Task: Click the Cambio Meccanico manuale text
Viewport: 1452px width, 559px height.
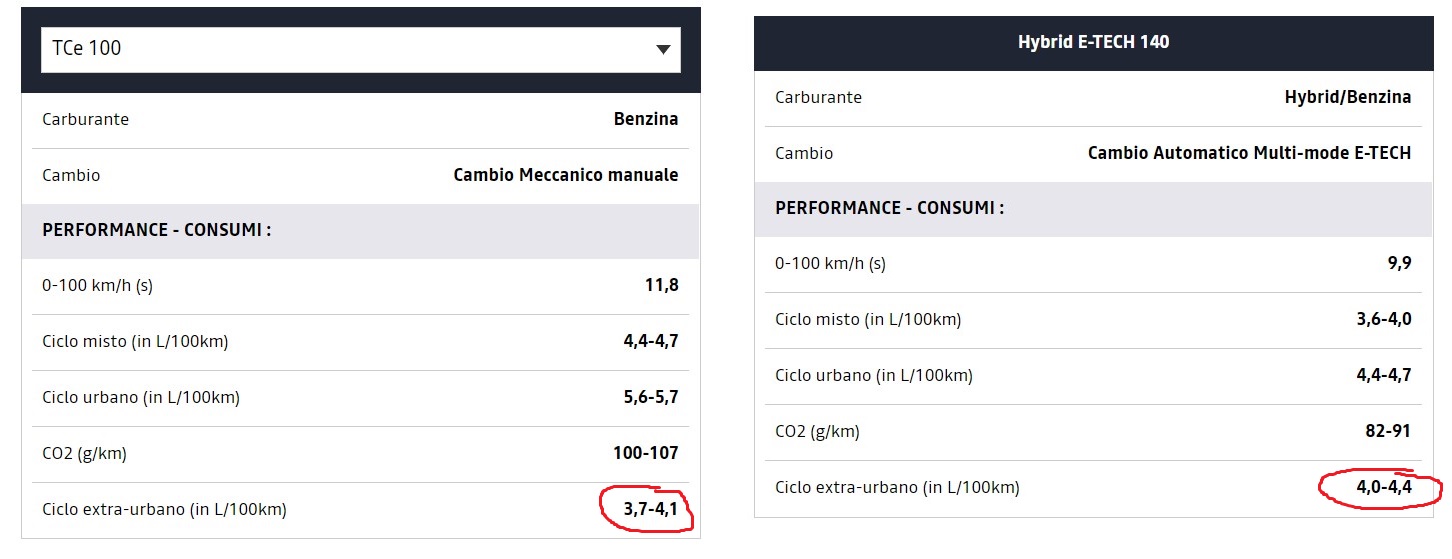Action: [565, 175]
